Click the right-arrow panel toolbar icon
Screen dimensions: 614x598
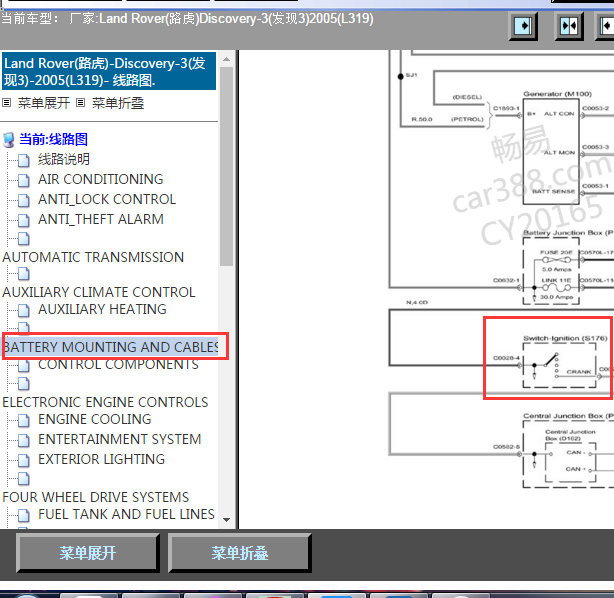[x=523, y=26]
